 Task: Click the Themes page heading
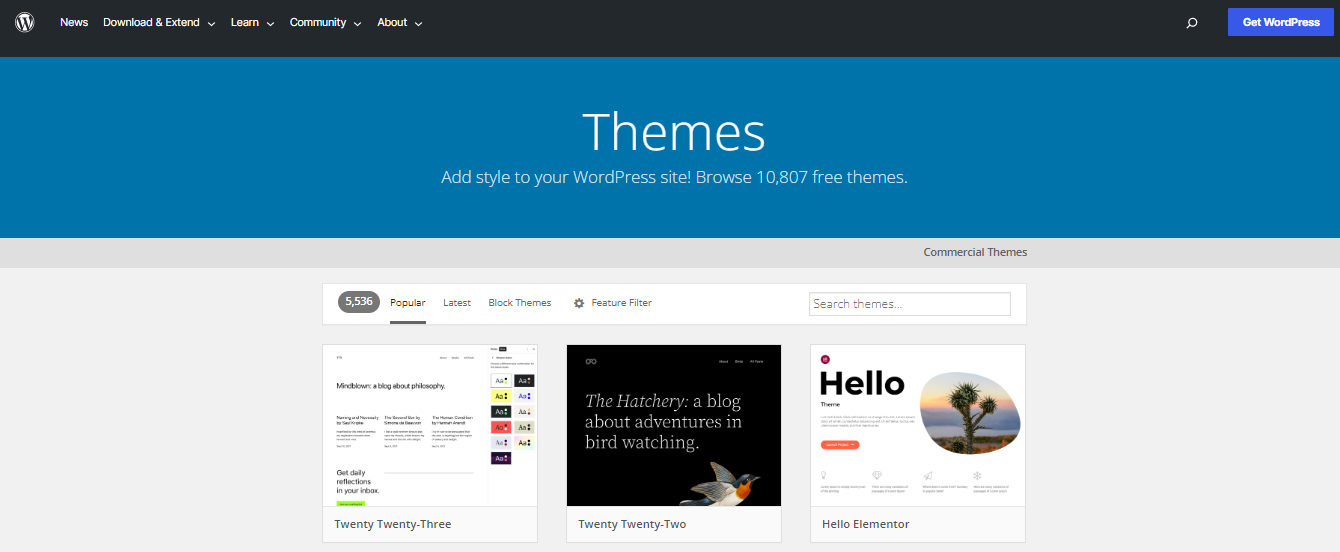[674, 132]
